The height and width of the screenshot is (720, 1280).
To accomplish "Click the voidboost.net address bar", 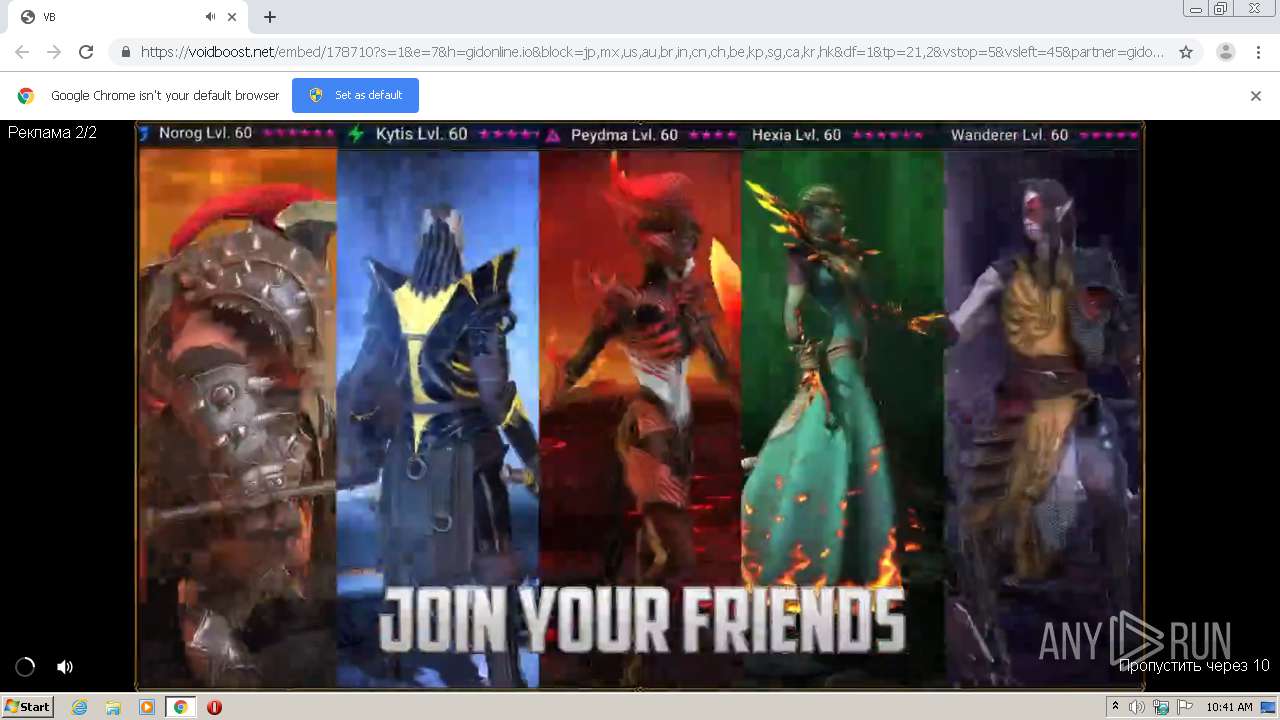I will 652,52.
